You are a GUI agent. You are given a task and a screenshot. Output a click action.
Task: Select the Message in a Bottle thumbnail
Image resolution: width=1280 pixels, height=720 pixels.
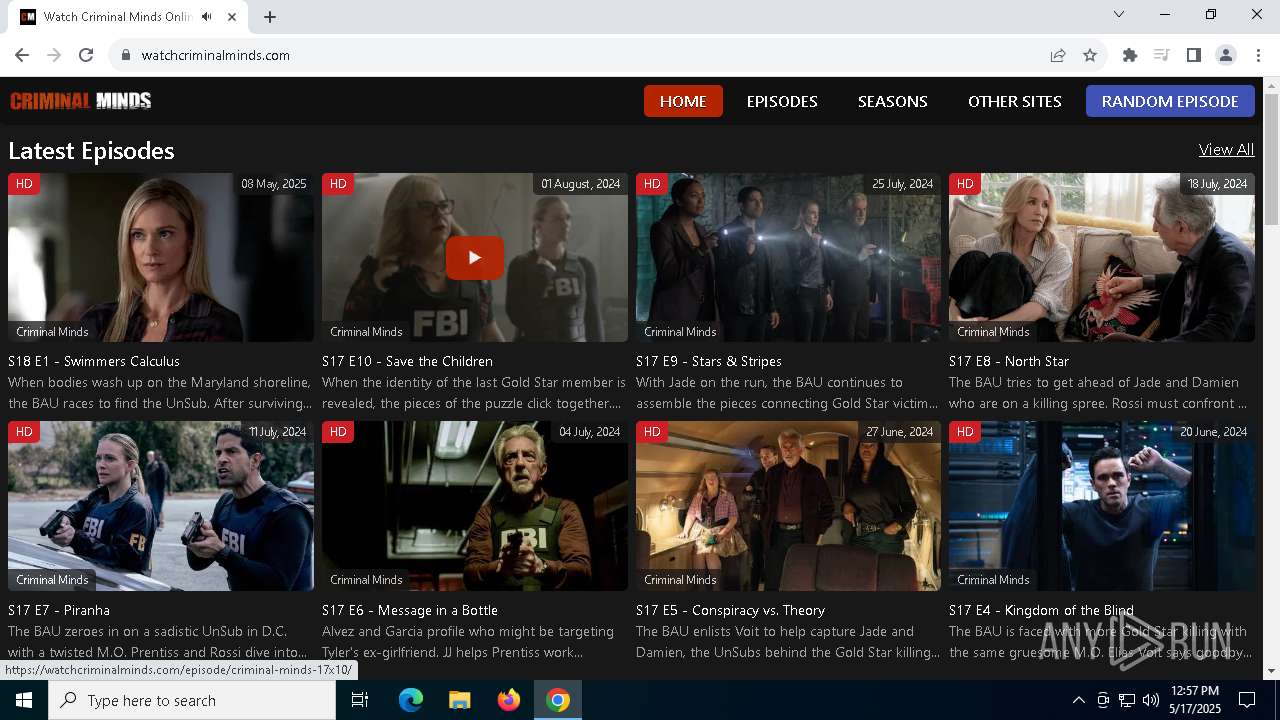click(x=475, y=506)
